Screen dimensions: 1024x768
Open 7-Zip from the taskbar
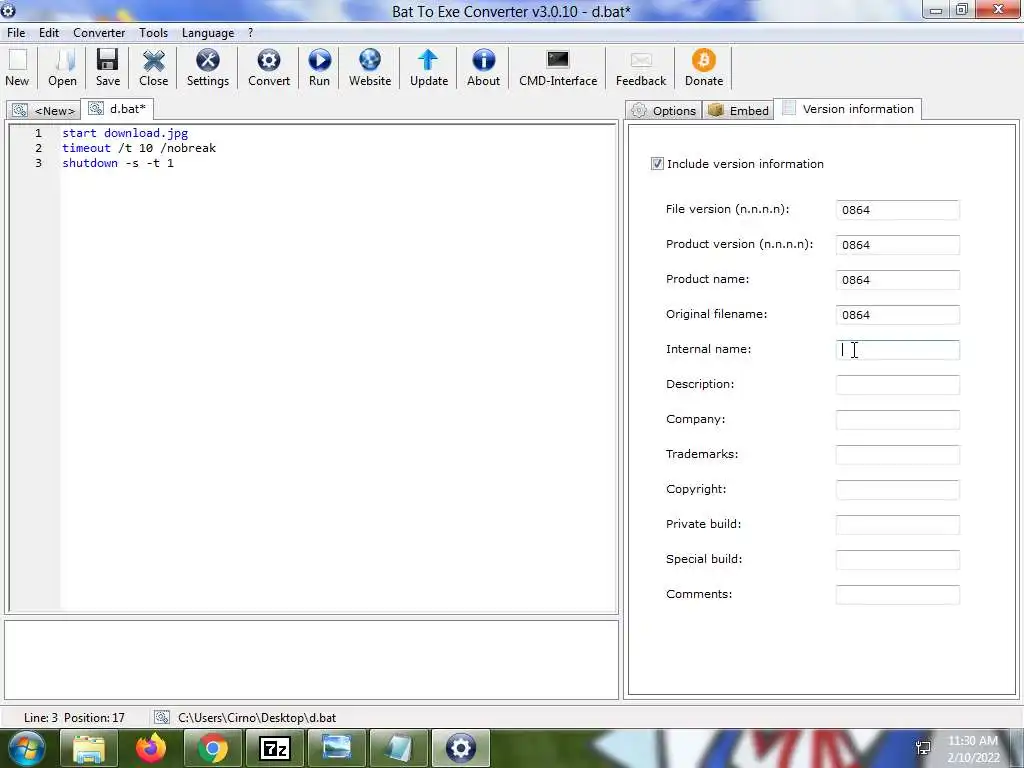(x=274, y=748)
